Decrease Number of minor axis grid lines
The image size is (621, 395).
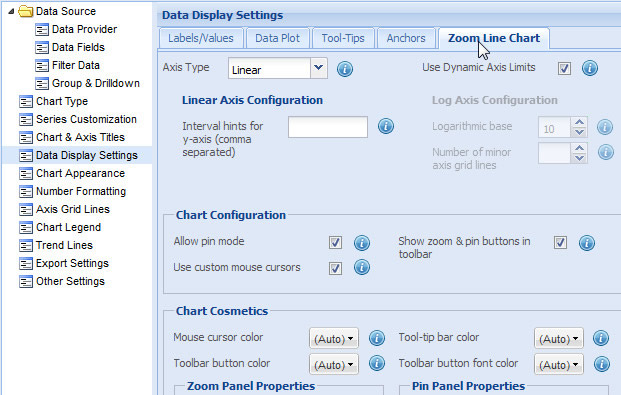(579, 158)
